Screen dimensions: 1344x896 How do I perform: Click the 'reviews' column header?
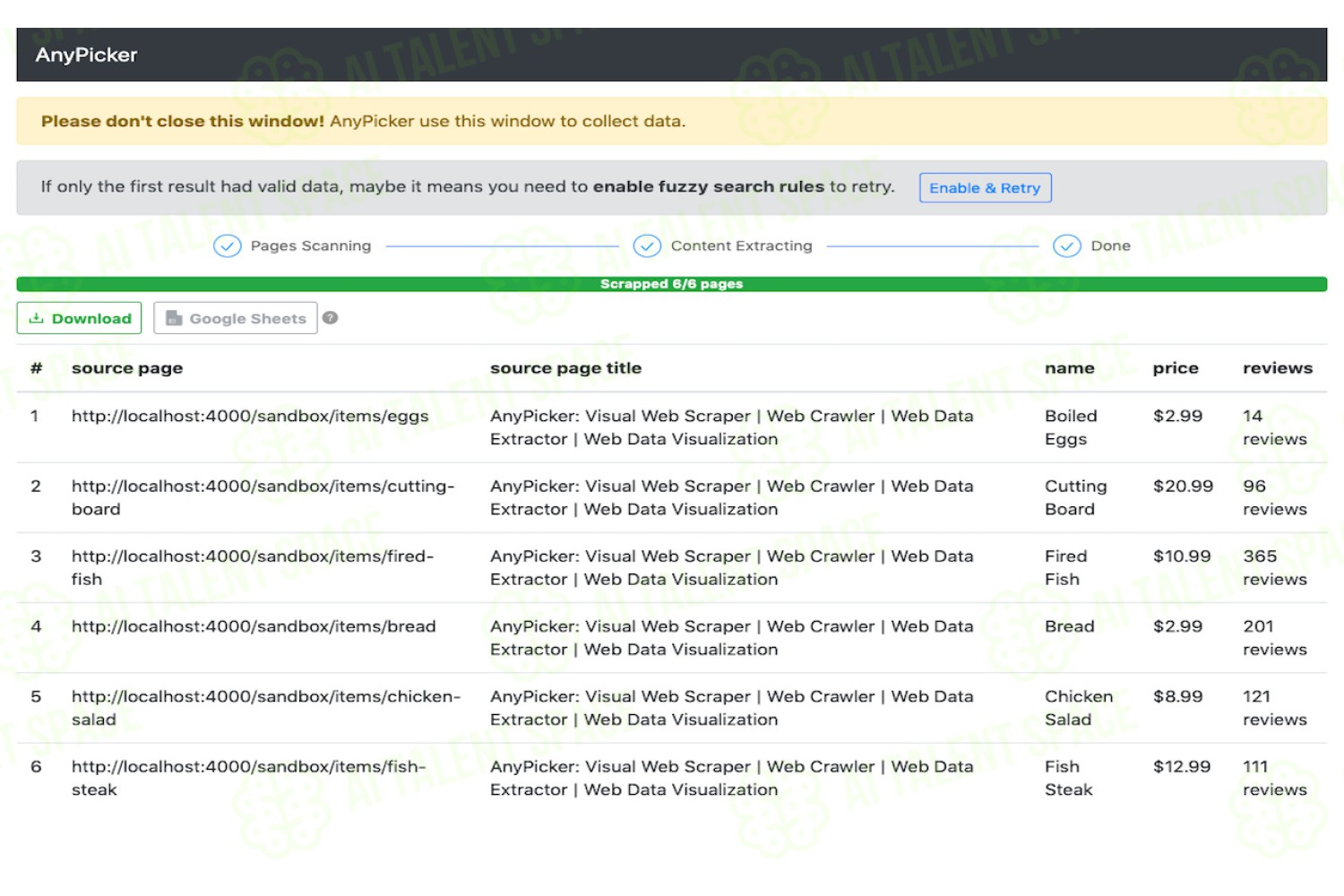pyautogui.click(x=1278, y=368)
